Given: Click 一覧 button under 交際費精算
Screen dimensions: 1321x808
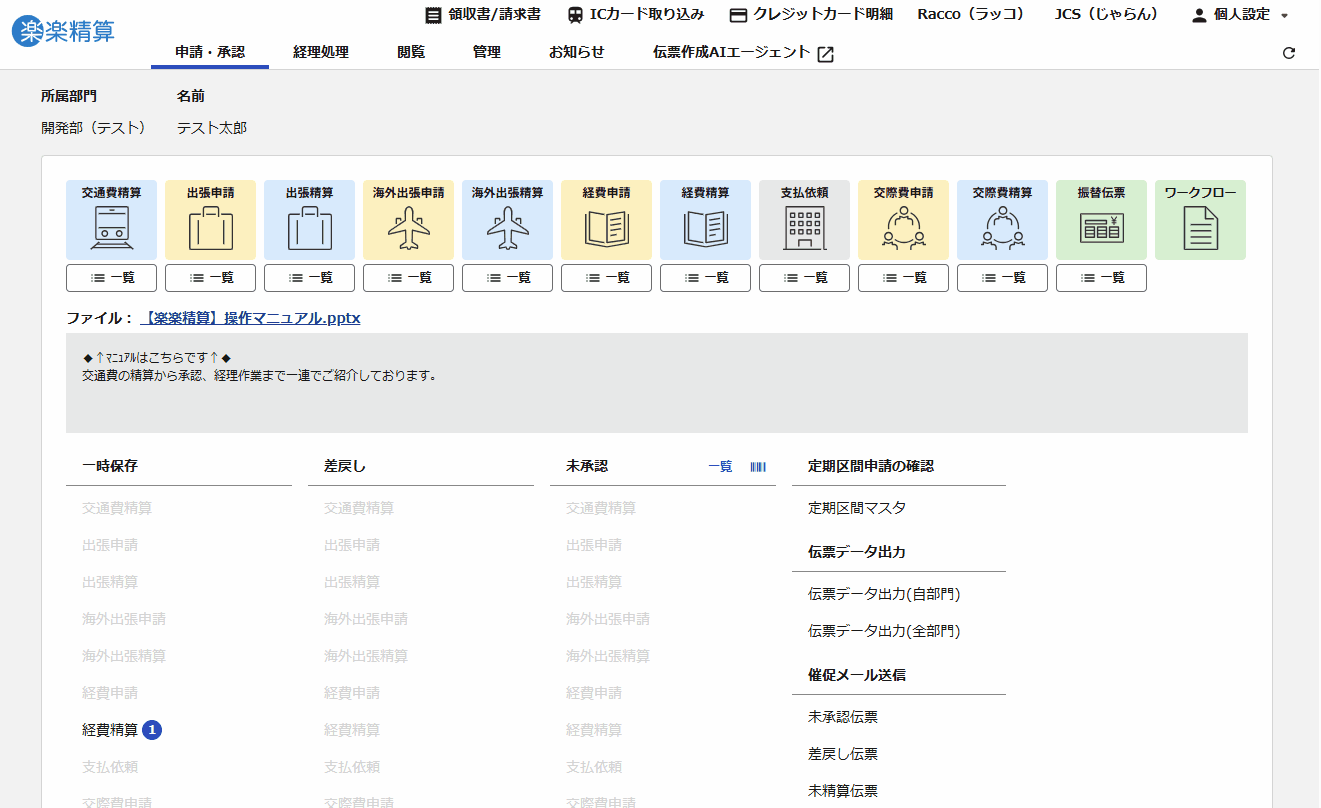Looking at the screenshot, I should (x=1002, y=278).
